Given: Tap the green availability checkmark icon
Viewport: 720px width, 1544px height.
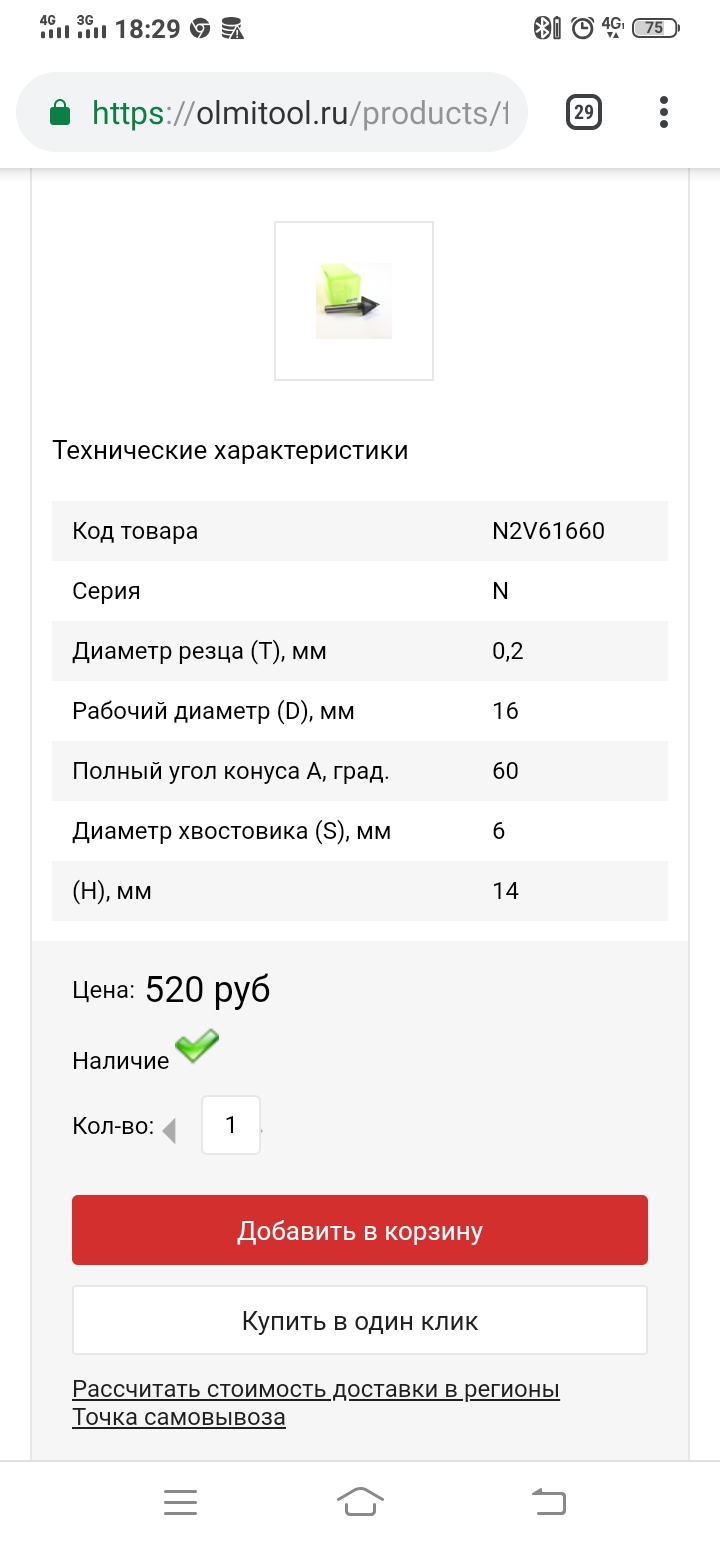Looking at the screenshot, I should pos(197,1046).
